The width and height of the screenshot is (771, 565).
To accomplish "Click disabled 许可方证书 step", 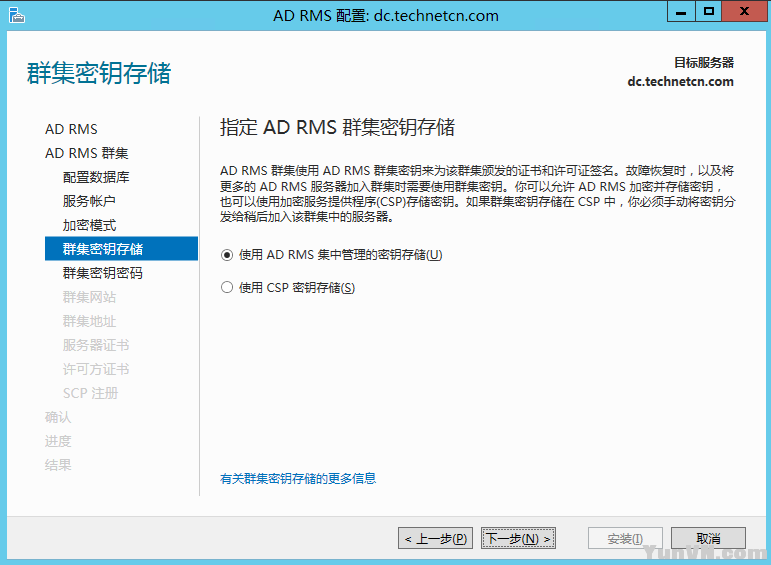I will coord(96,369).
